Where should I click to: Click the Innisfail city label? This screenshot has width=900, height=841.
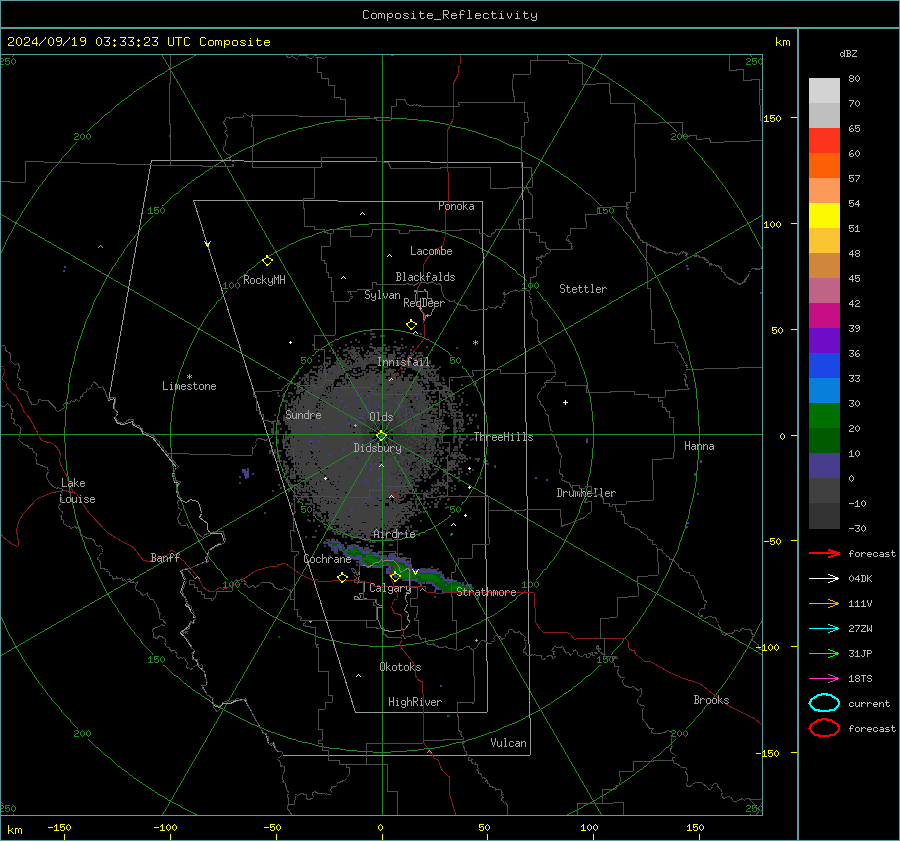pos(404,362)
